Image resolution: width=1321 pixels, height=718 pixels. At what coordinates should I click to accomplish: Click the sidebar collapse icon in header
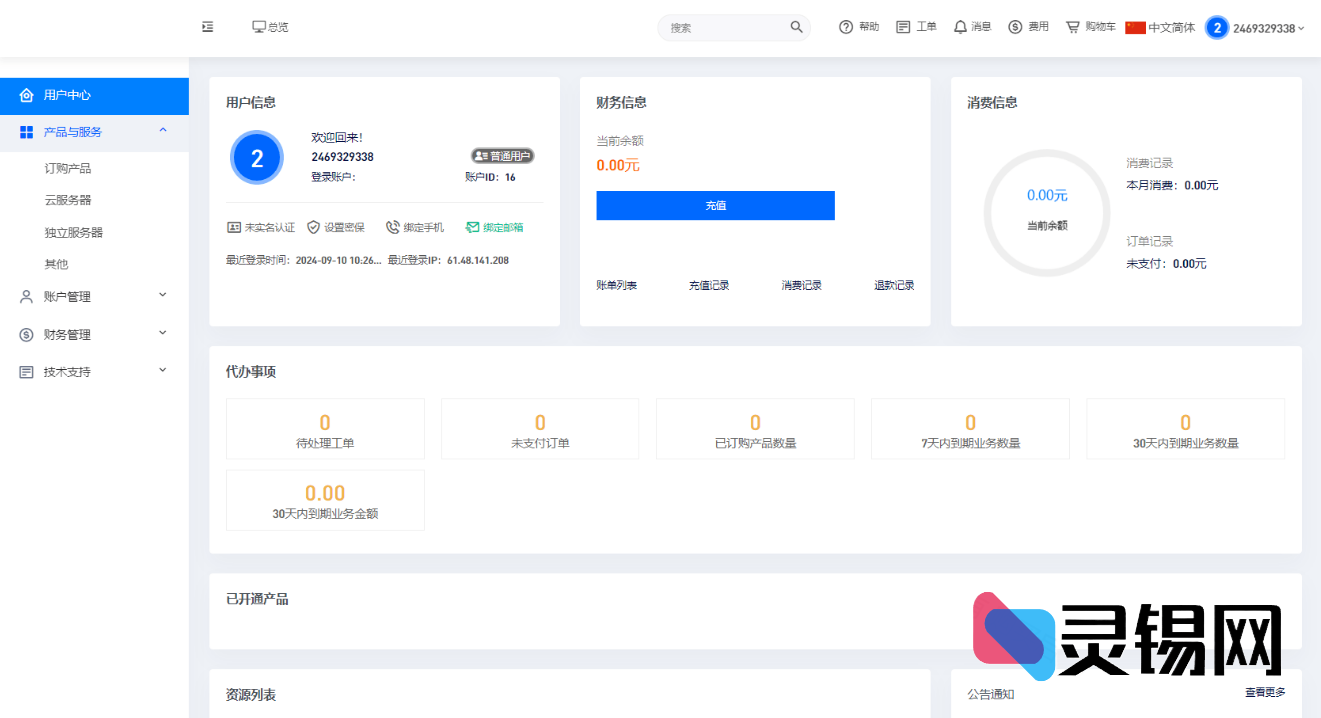pyautogui.click(x=208, y=27)
